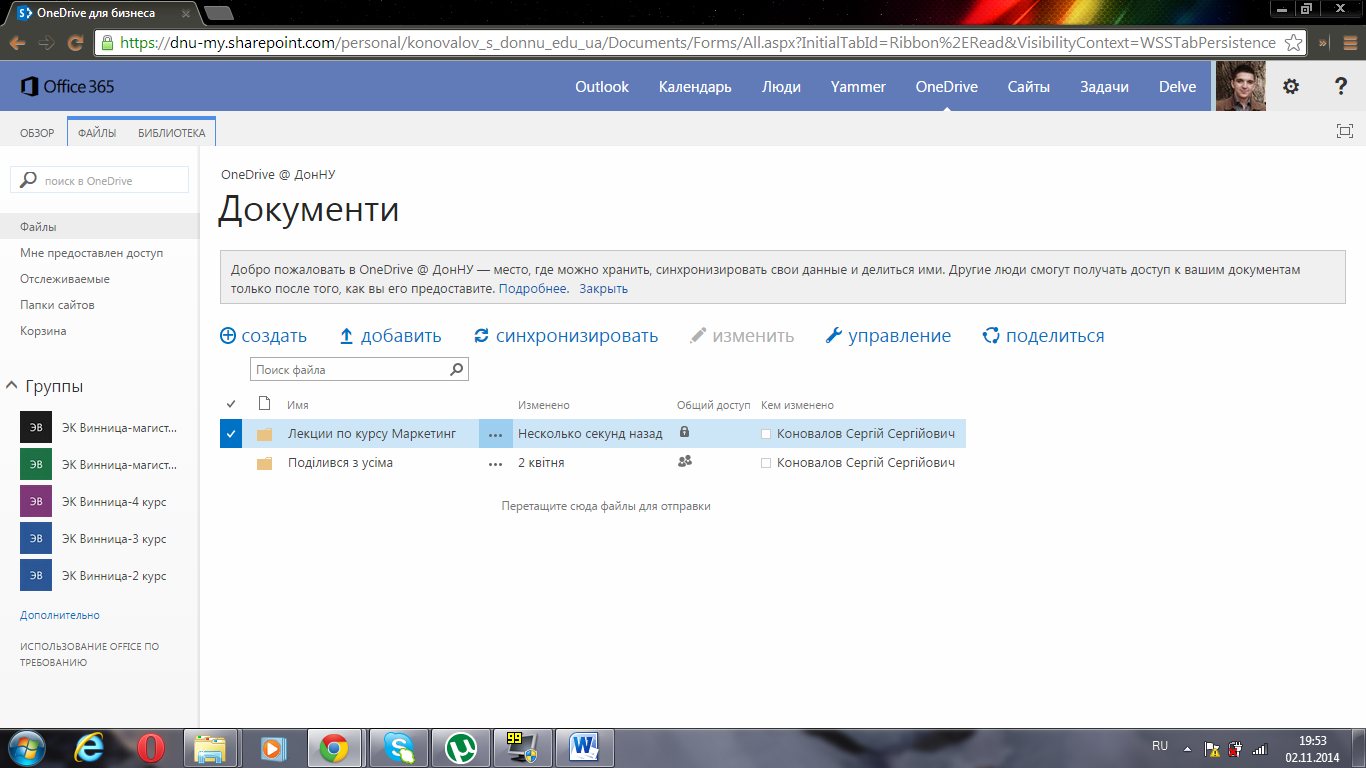Click управление wrench button
Screen dimensions: 1366x768
point(888,336)
